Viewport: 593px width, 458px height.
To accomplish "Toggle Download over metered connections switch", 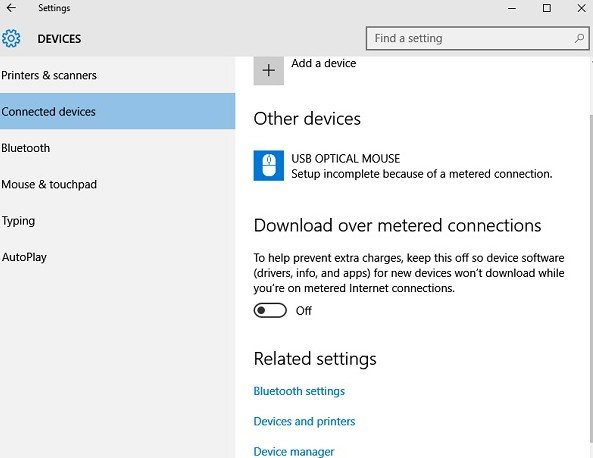I will click(270, 311).
